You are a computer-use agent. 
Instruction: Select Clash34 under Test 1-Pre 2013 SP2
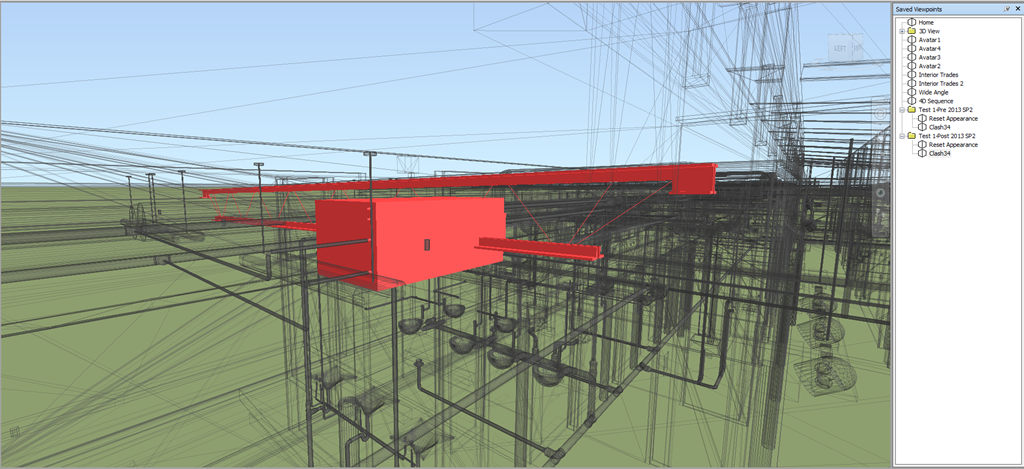tap(939, 127)
